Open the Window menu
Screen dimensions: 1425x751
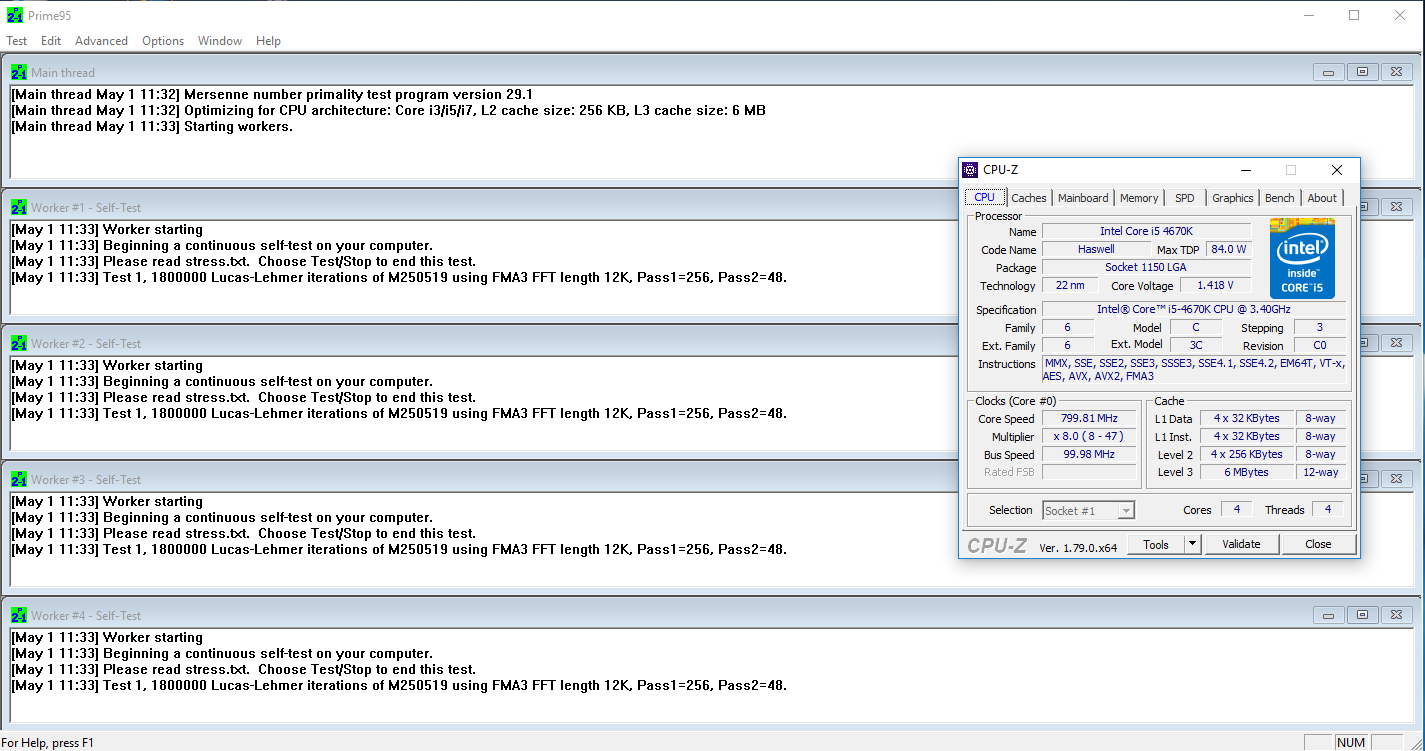[x=220, y=41]
